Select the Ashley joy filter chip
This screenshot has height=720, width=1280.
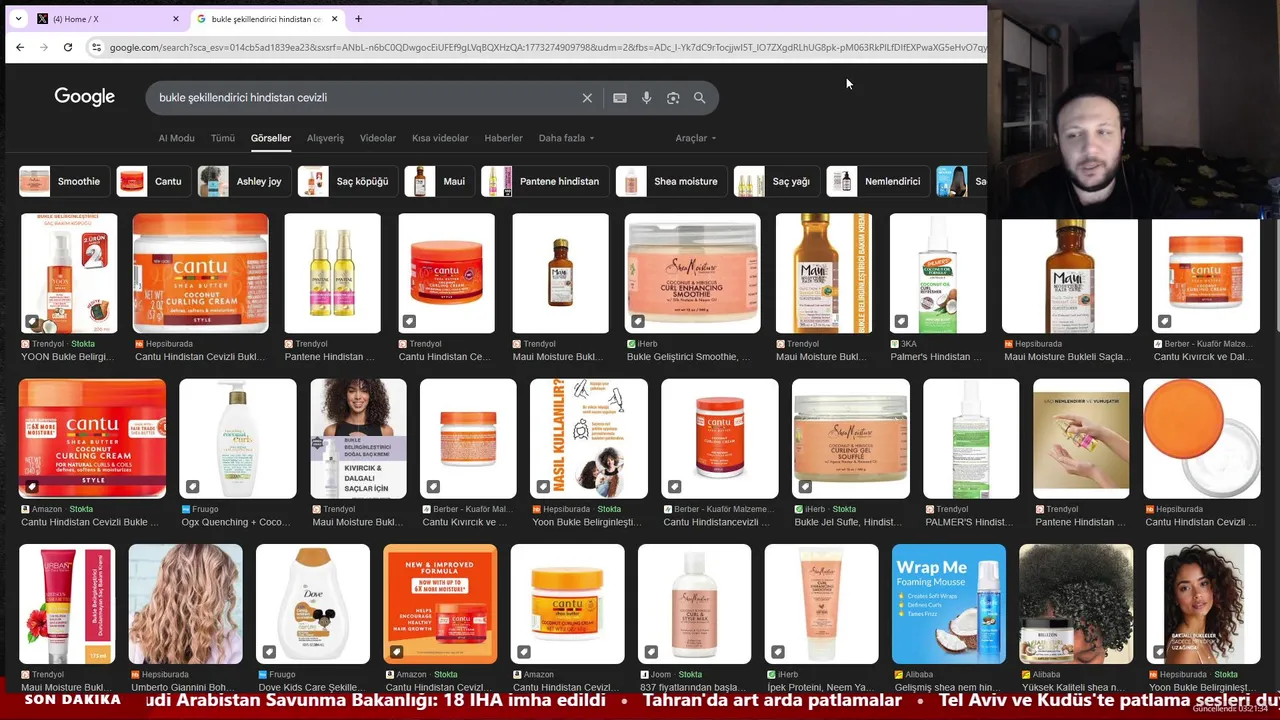pyautogui.click(x=243, y=181)
